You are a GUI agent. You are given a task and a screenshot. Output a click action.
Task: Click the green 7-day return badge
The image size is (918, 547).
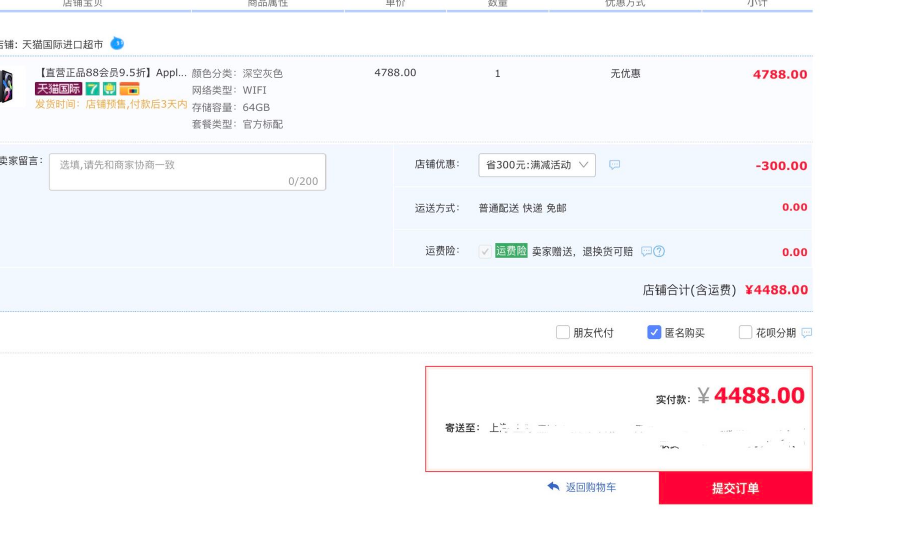pos(93,88)
